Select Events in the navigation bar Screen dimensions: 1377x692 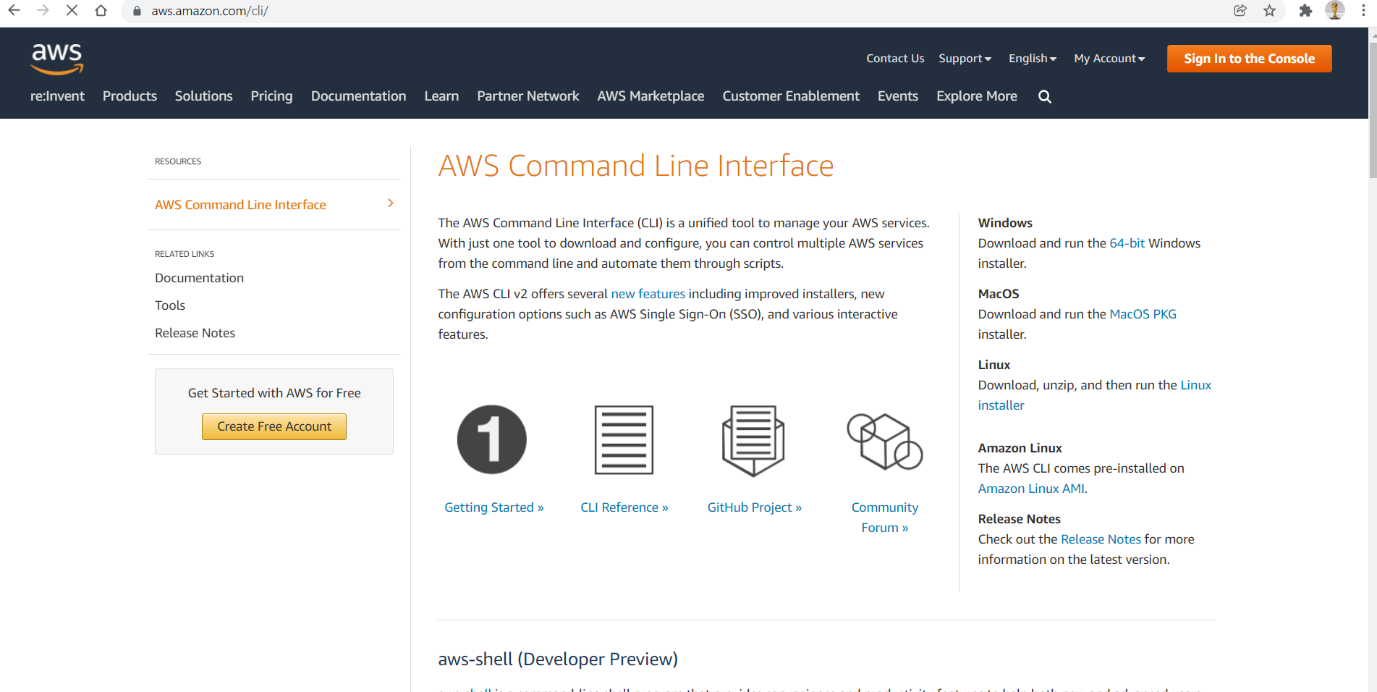tap(898, 96)
